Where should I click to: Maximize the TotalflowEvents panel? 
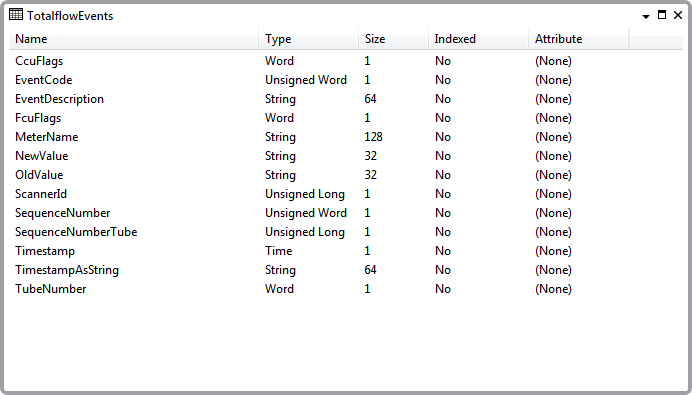pos(662,15)
